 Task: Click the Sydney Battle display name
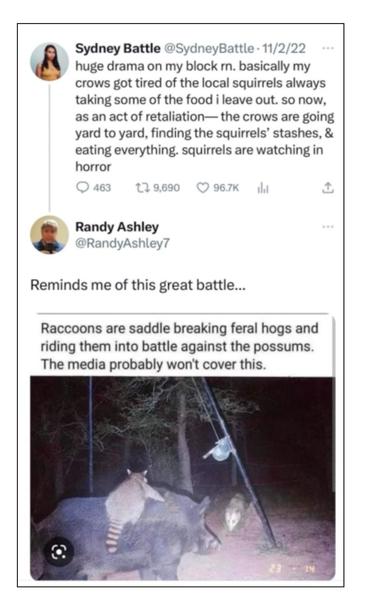pyautogui.click(x=118, y=48)
